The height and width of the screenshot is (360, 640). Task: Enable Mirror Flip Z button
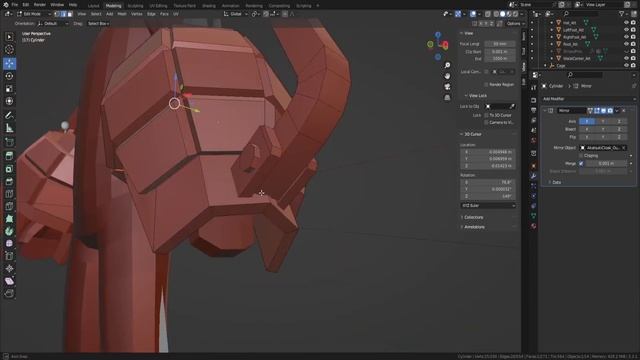619,137
